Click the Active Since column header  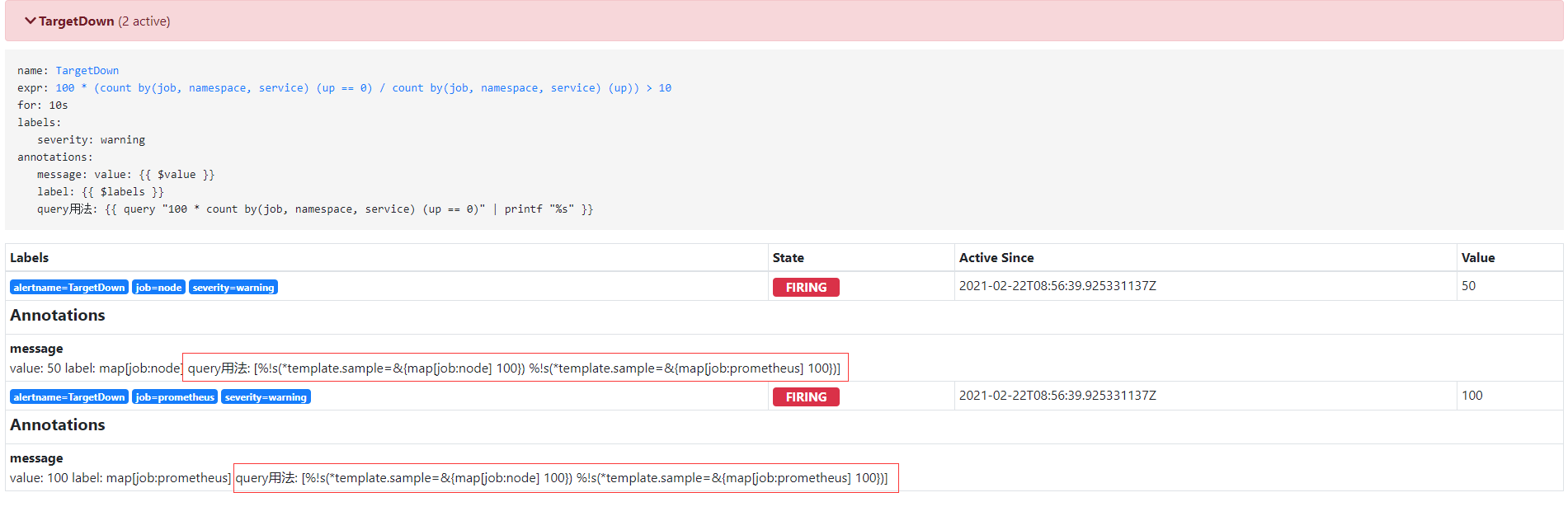[996, 258]
